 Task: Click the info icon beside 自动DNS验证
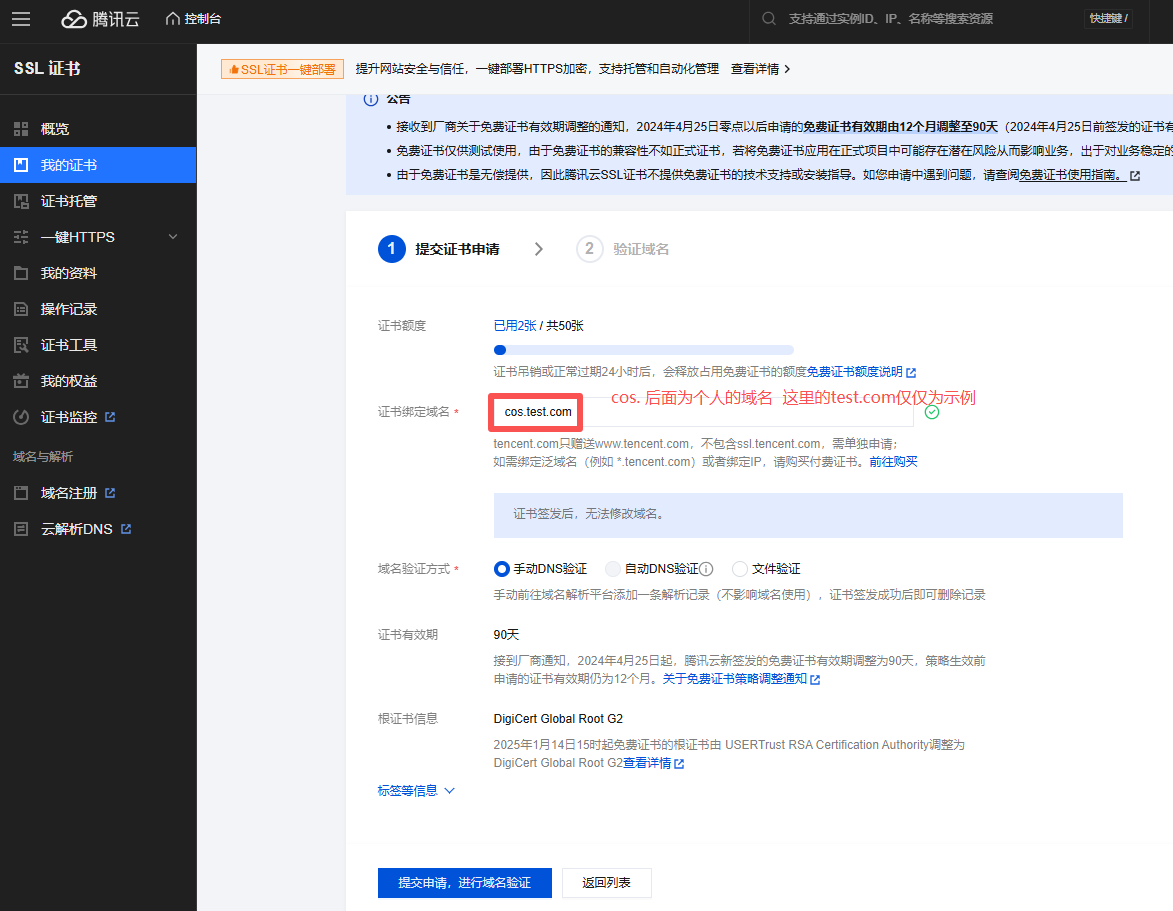706,569
